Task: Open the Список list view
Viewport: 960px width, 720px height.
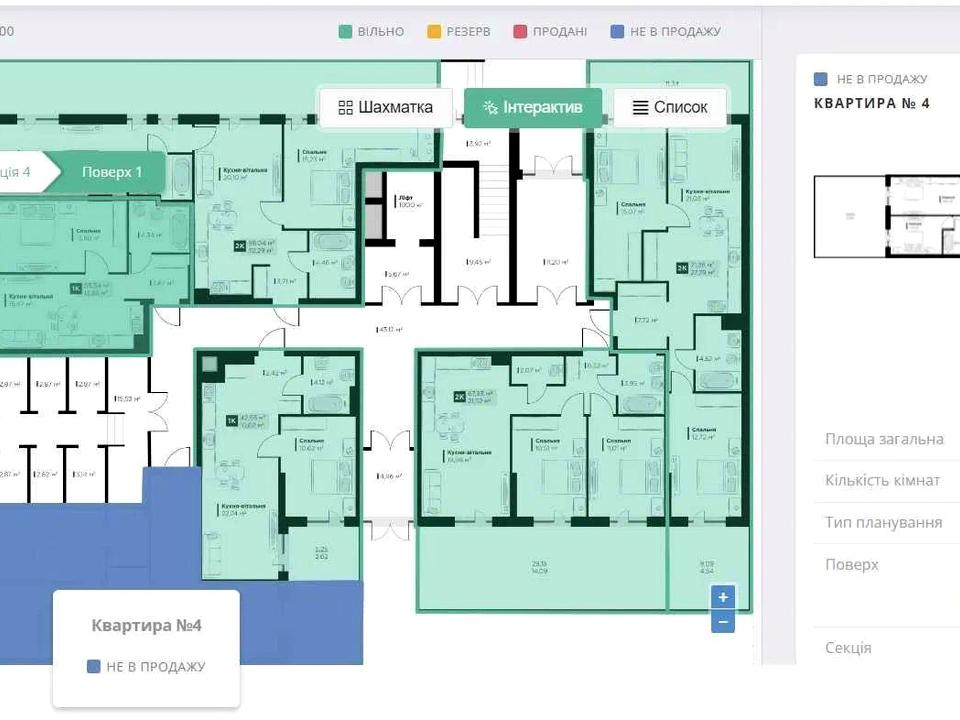Action: (x=670, y=107)
